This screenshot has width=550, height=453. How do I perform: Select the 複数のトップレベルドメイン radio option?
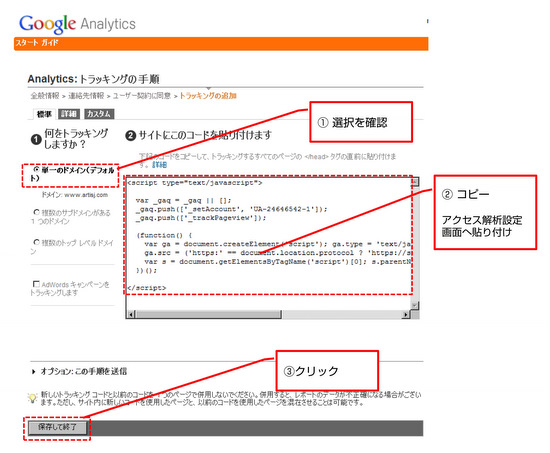tap(36, 242)
